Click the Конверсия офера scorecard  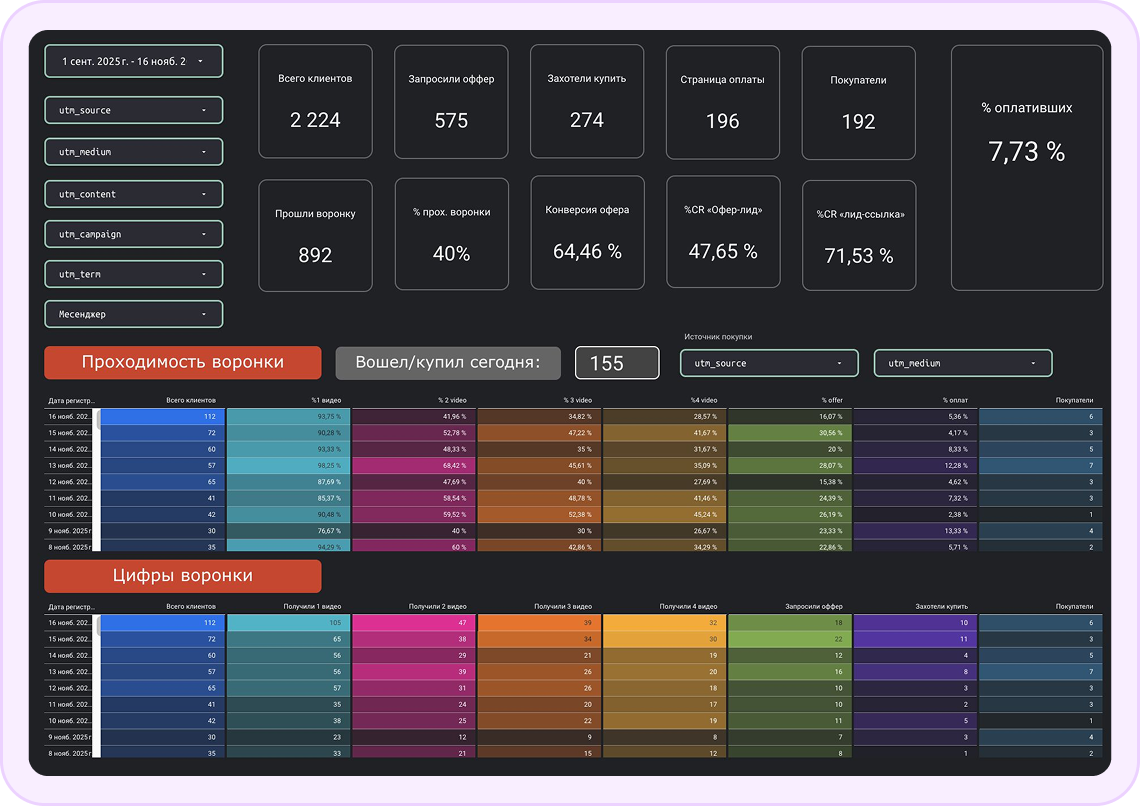[587, 235]
